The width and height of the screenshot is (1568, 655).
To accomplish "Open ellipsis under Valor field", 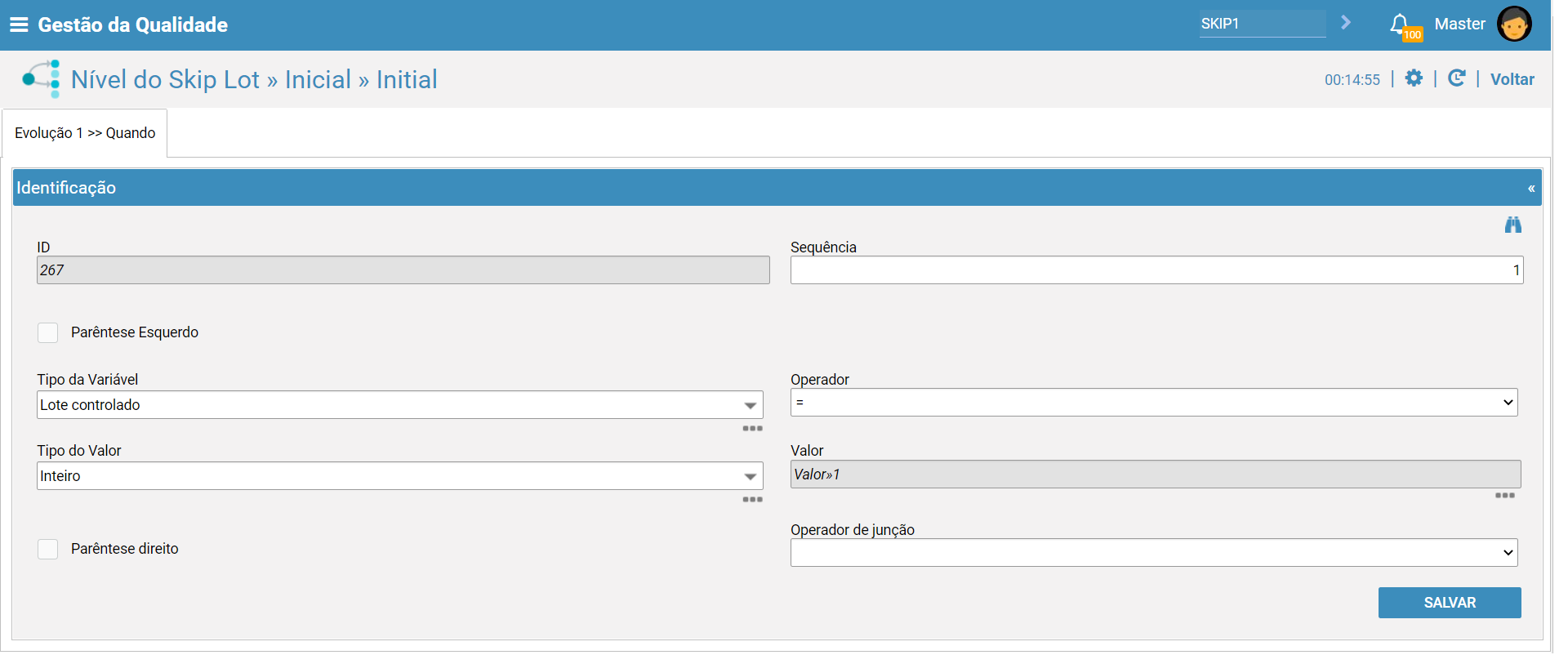I will pyautogui.click(x=1505, y=496).
